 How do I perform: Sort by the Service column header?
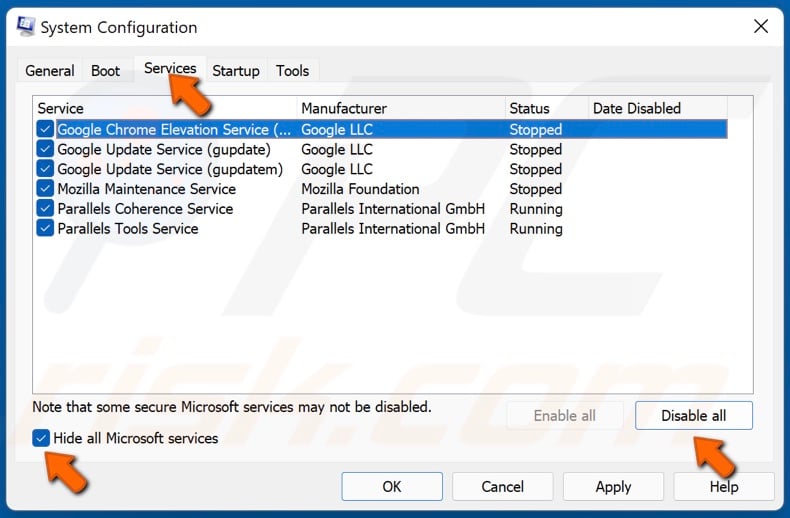[165, 108]
